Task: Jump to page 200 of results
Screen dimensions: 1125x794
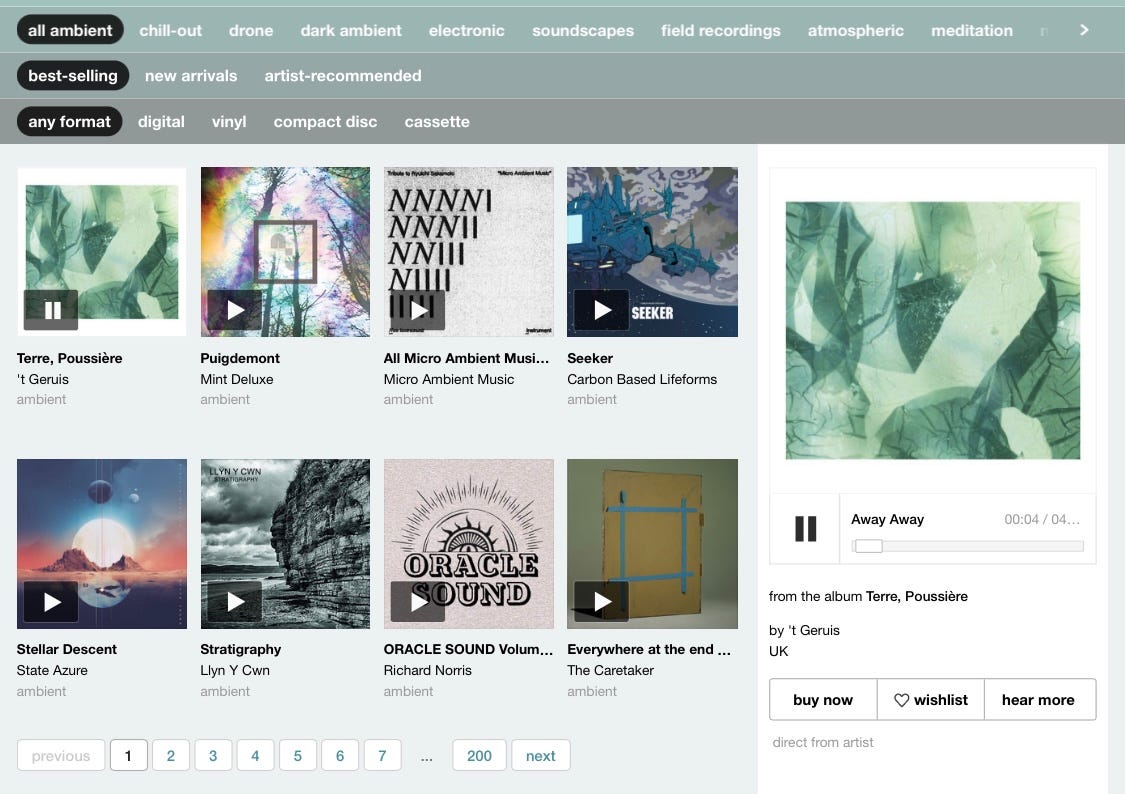Action: coord(479,755)
